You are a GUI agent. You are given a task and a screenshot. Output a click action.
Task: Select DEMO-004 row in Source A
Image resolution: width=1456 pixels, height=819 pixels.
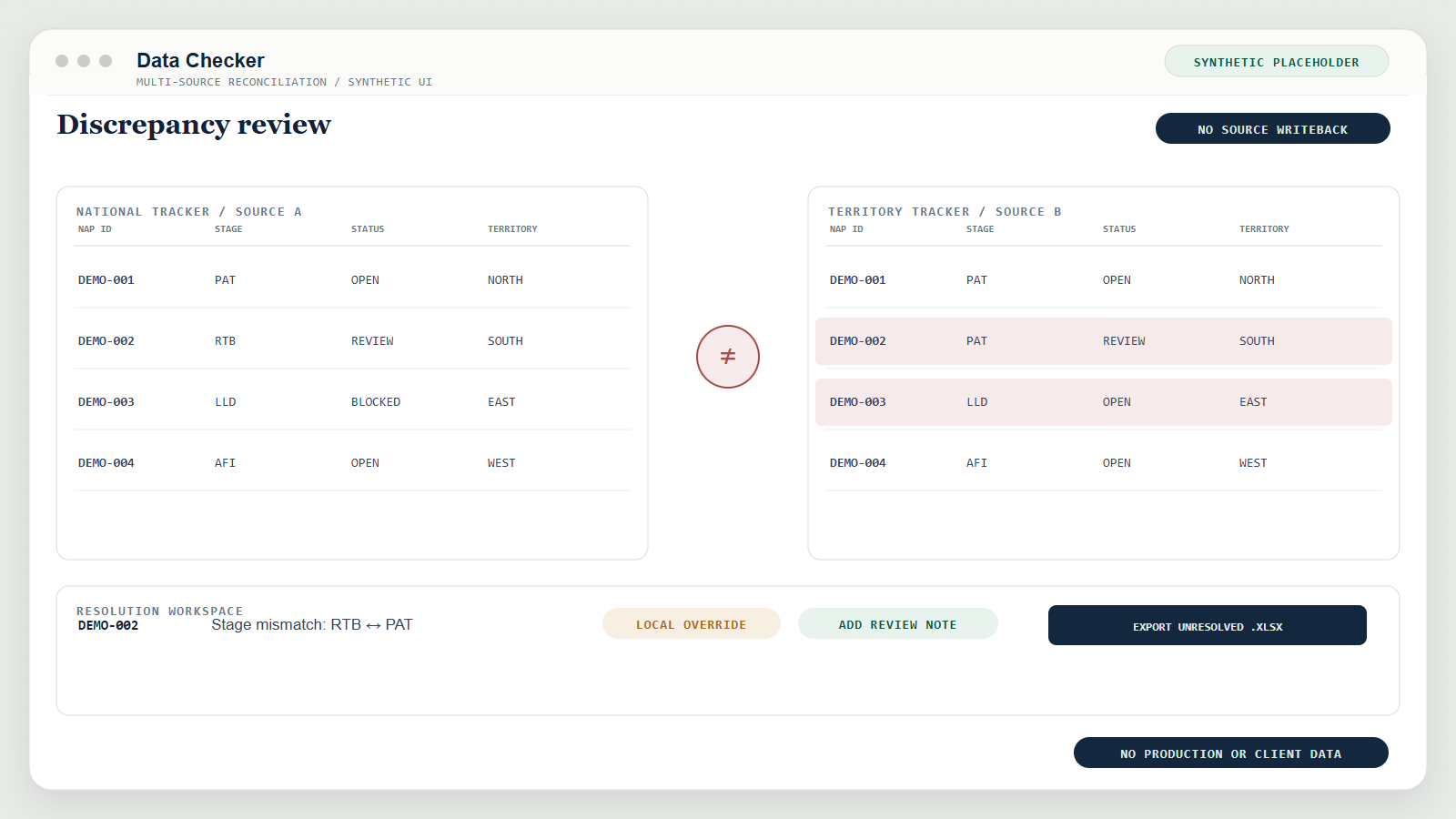pos(352,463)
